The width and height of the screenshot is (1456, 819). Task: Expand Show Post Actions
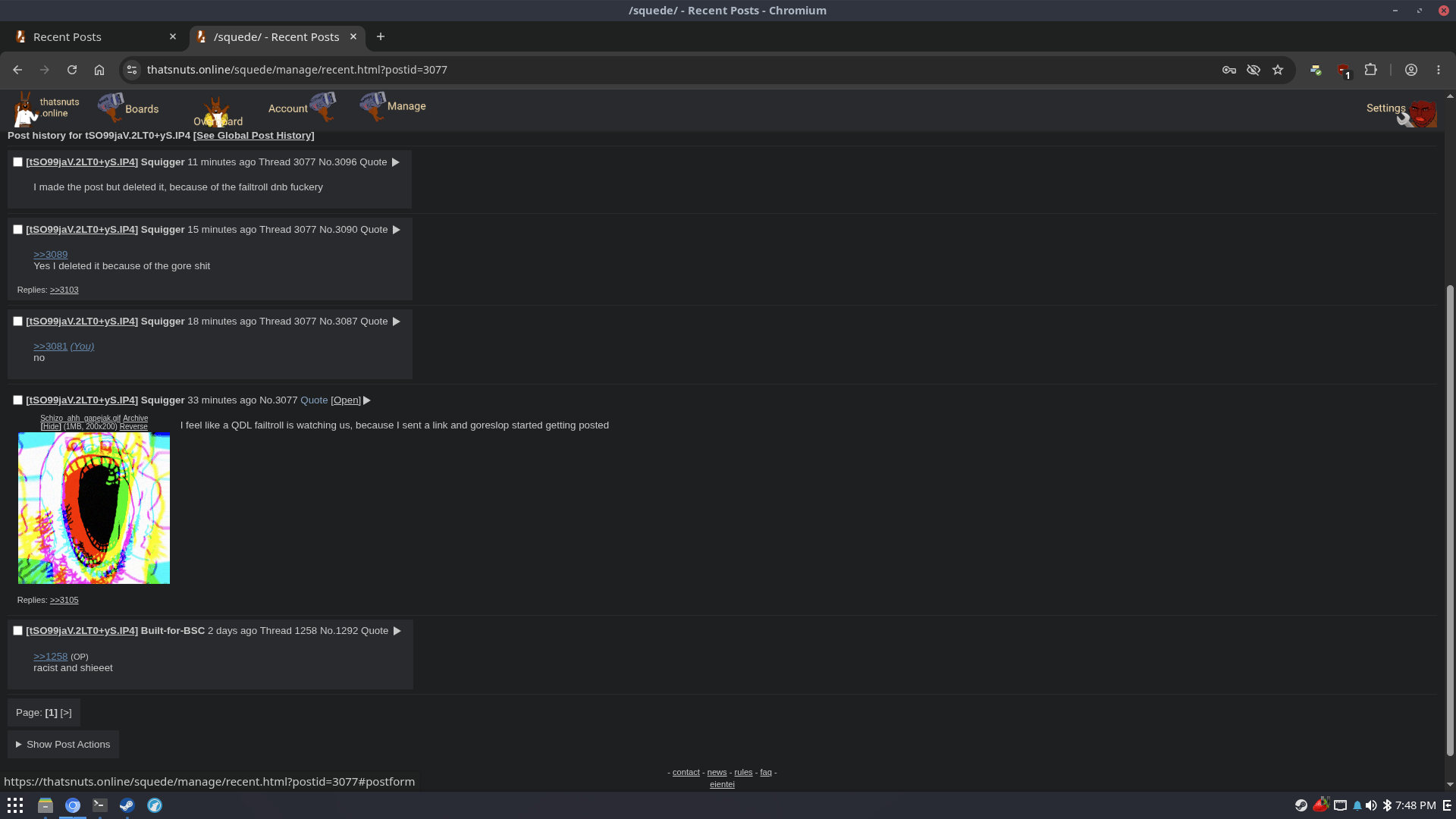(x=63, y=745)
